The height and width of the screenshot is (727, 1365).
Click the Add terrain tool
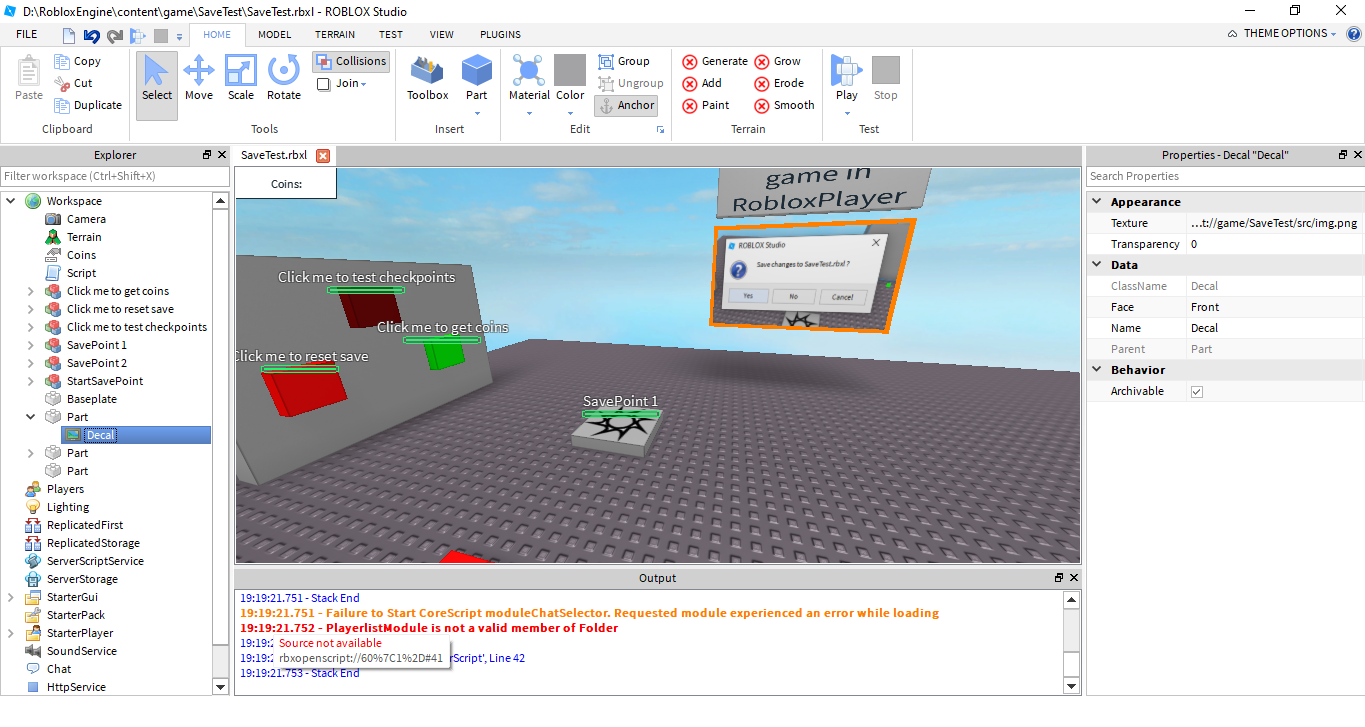(701, 83)
